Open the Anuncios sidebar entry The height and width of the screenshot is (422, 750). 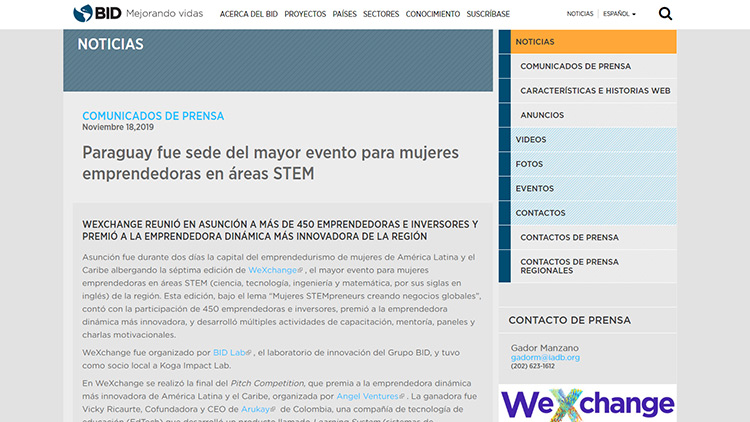click(542, 115)
